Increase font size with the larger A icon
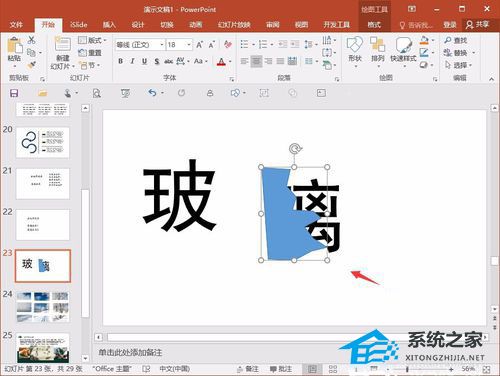 coord(199,45)
